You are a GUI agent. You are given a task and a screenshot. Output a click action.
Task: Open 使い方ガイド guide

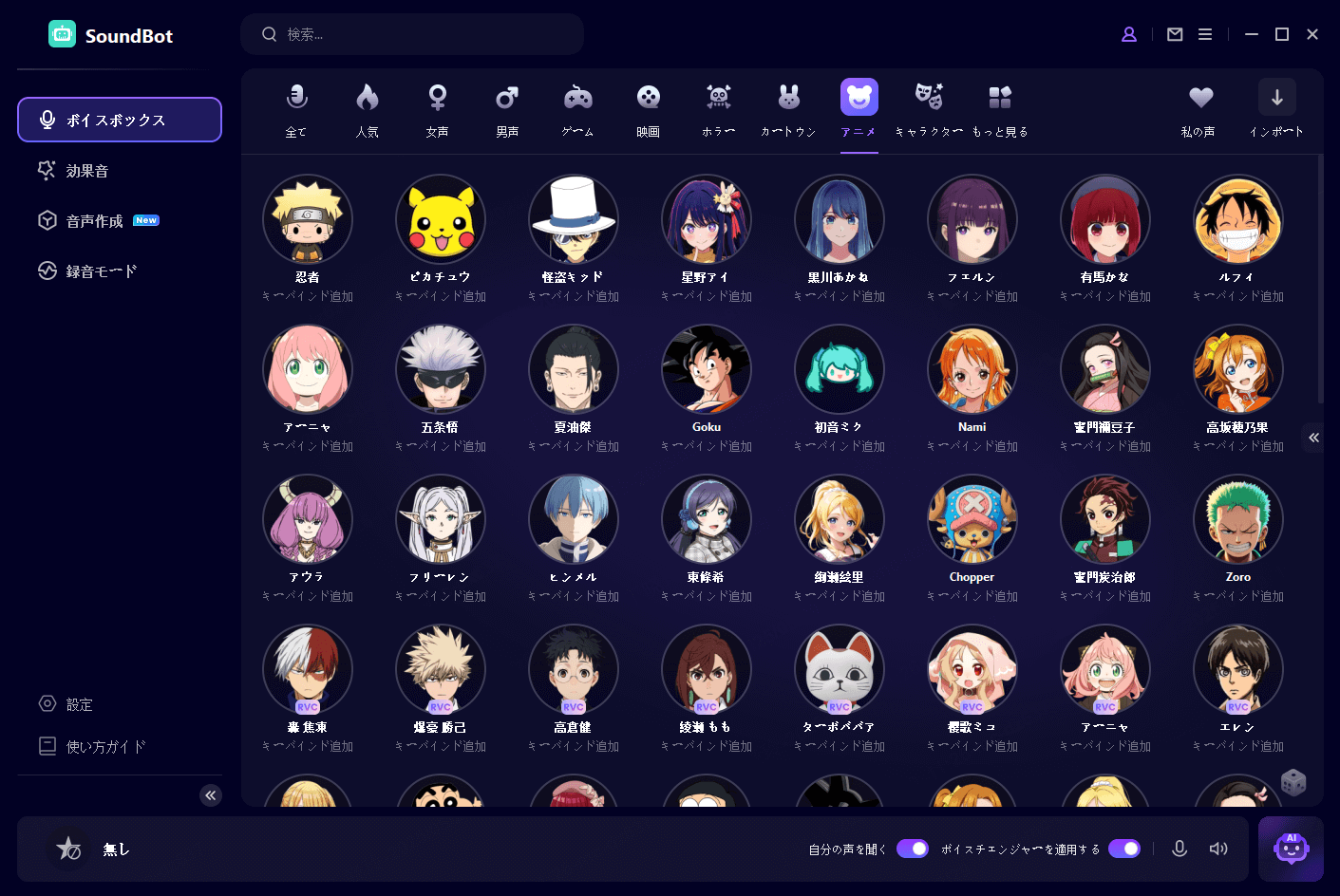coord(92,746)
